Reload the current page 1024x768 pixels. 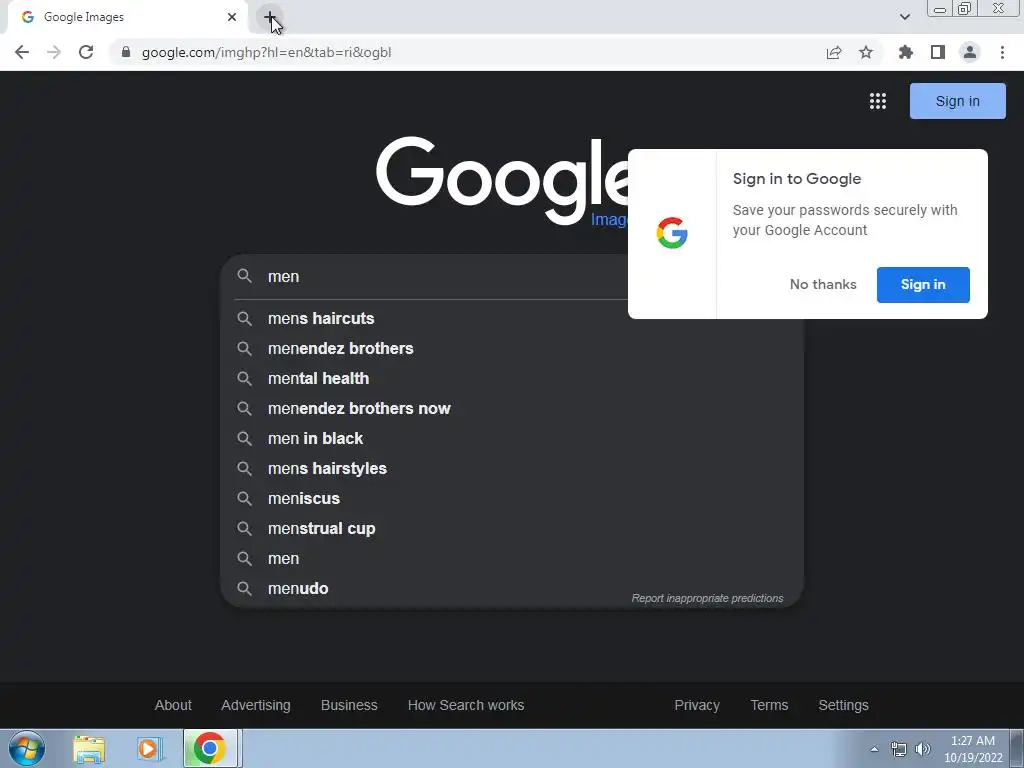click(x=86, y=52)
